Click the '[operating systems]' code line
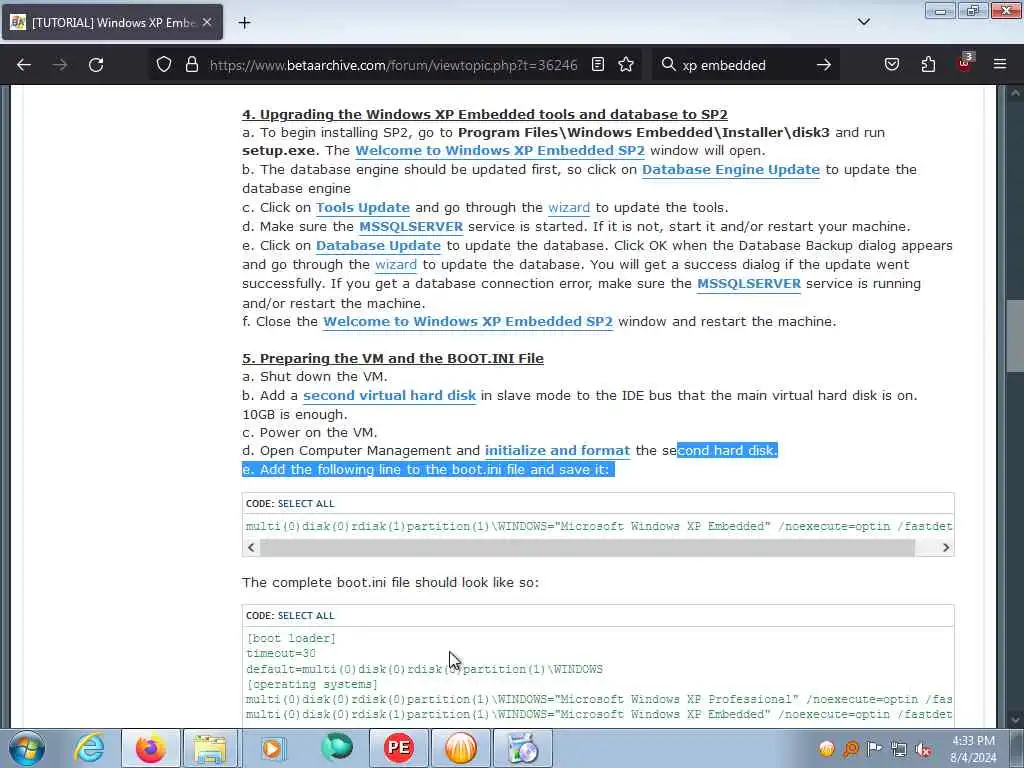This screenshot has height=768, width=1024. point(312,684)
